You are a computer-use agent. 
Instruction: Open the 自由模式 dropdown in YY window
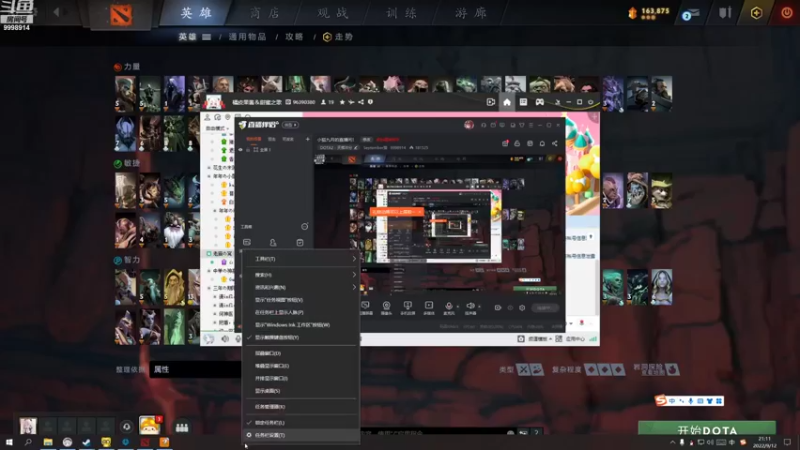click(217, 129)
